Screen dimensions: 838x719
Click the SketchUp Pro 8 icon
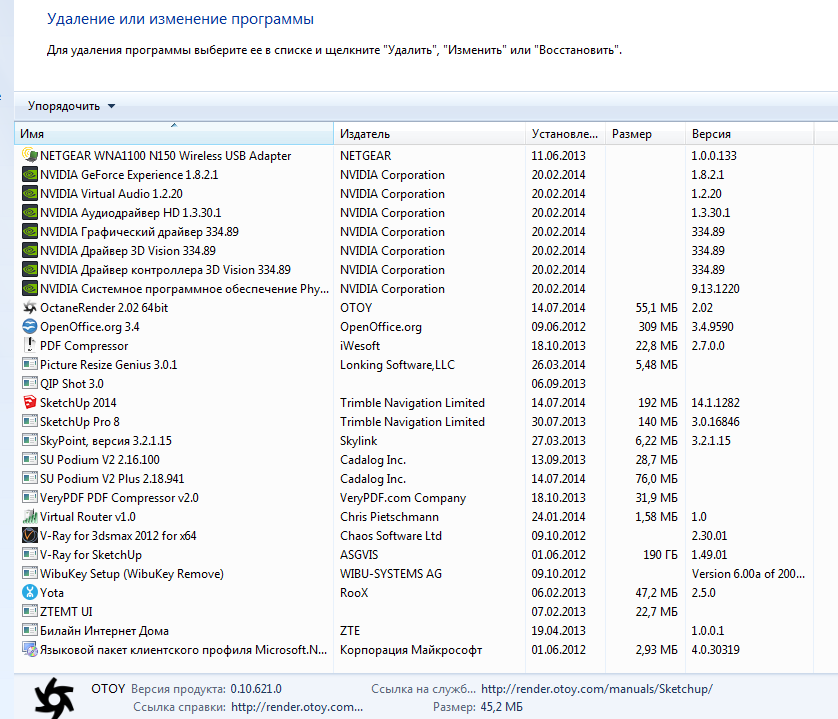(30, 421)
